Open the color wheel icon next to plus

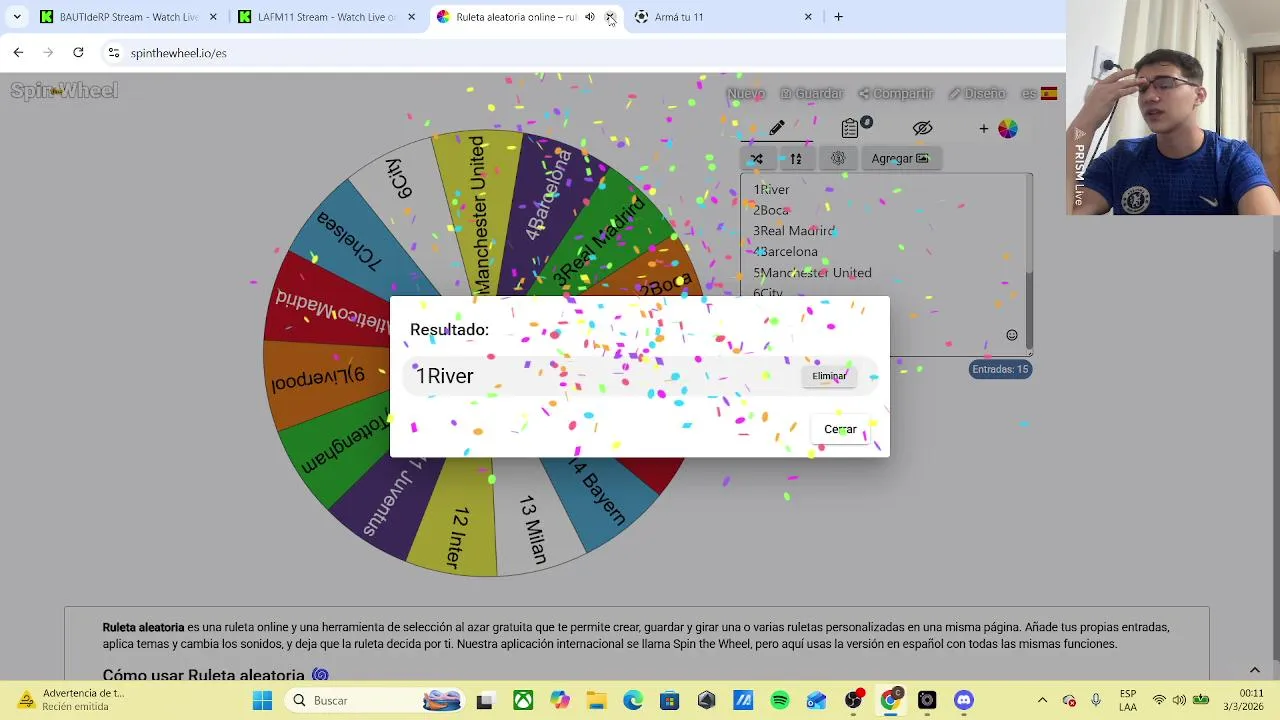(x=1007, y=128)
